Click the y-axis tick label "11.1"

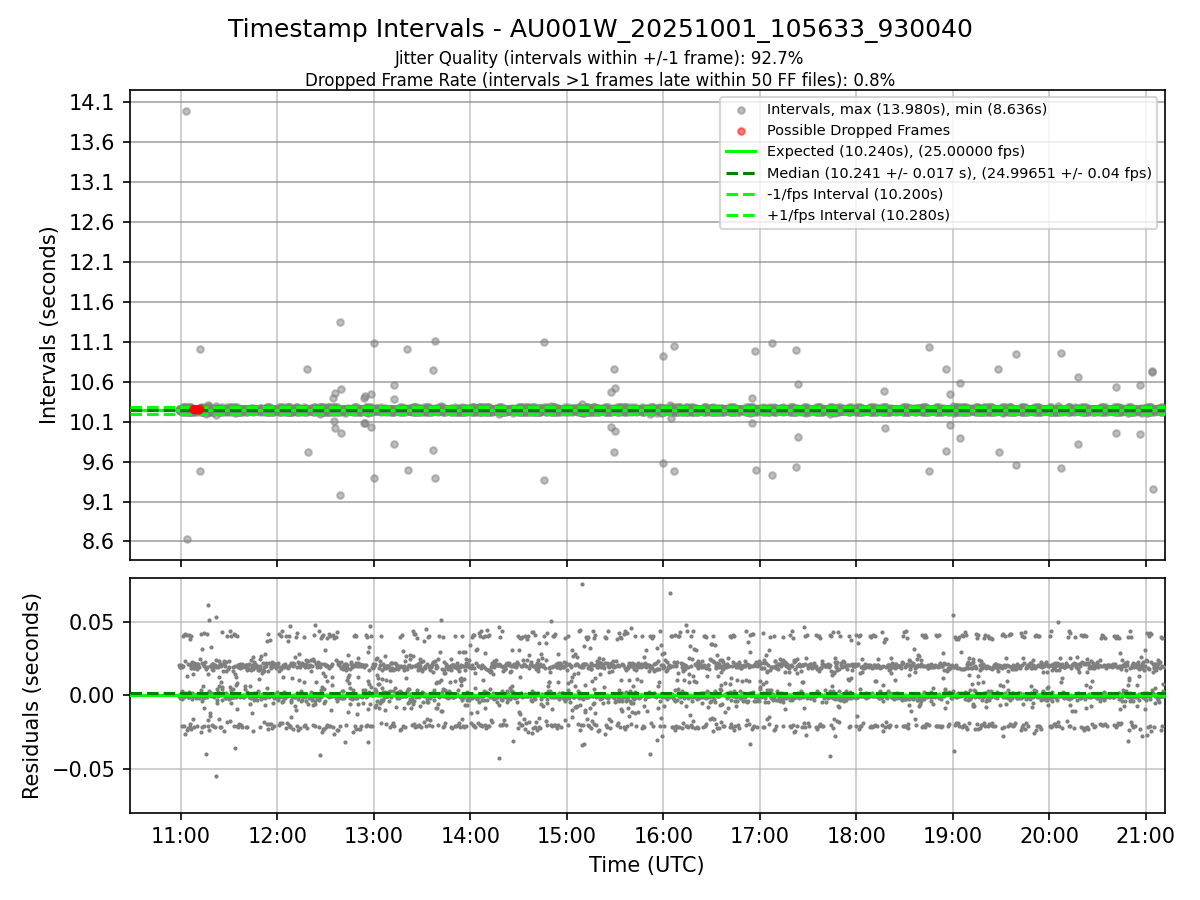pos(94,343)
